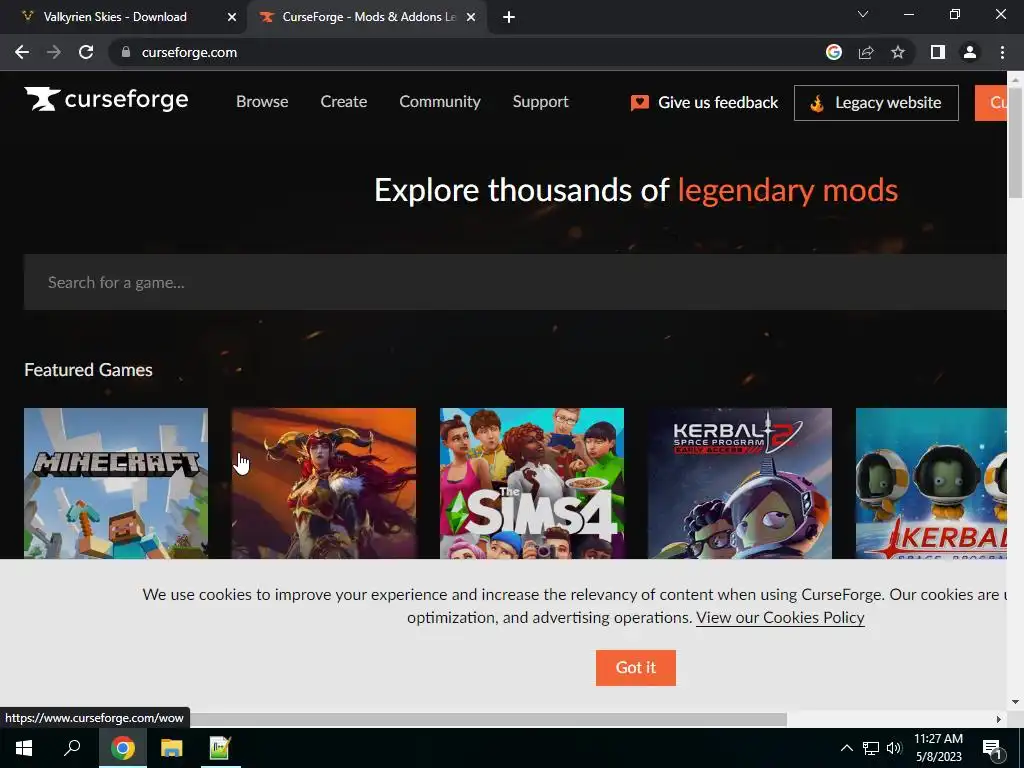Toggle the browser side panel icon
The width and height of the screenshot is (1024, 768).
click(x=938, y=52)
